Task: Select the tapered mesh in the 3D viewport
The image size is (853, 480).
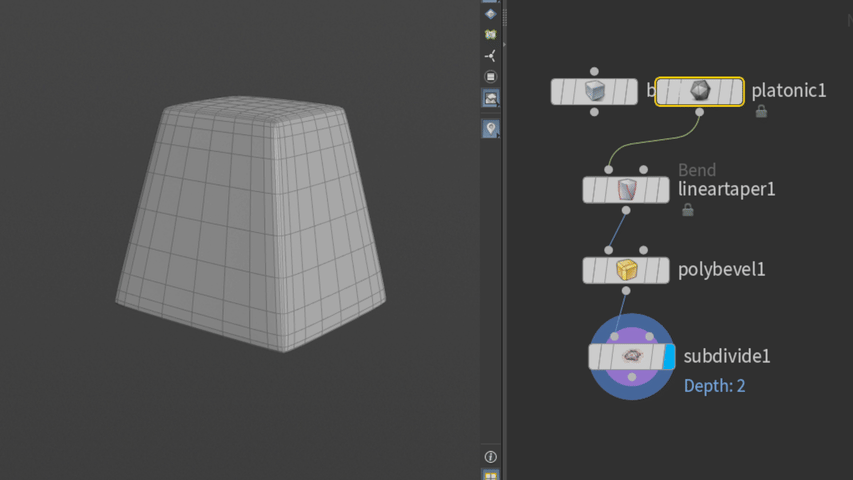Action: click(251, 223)
